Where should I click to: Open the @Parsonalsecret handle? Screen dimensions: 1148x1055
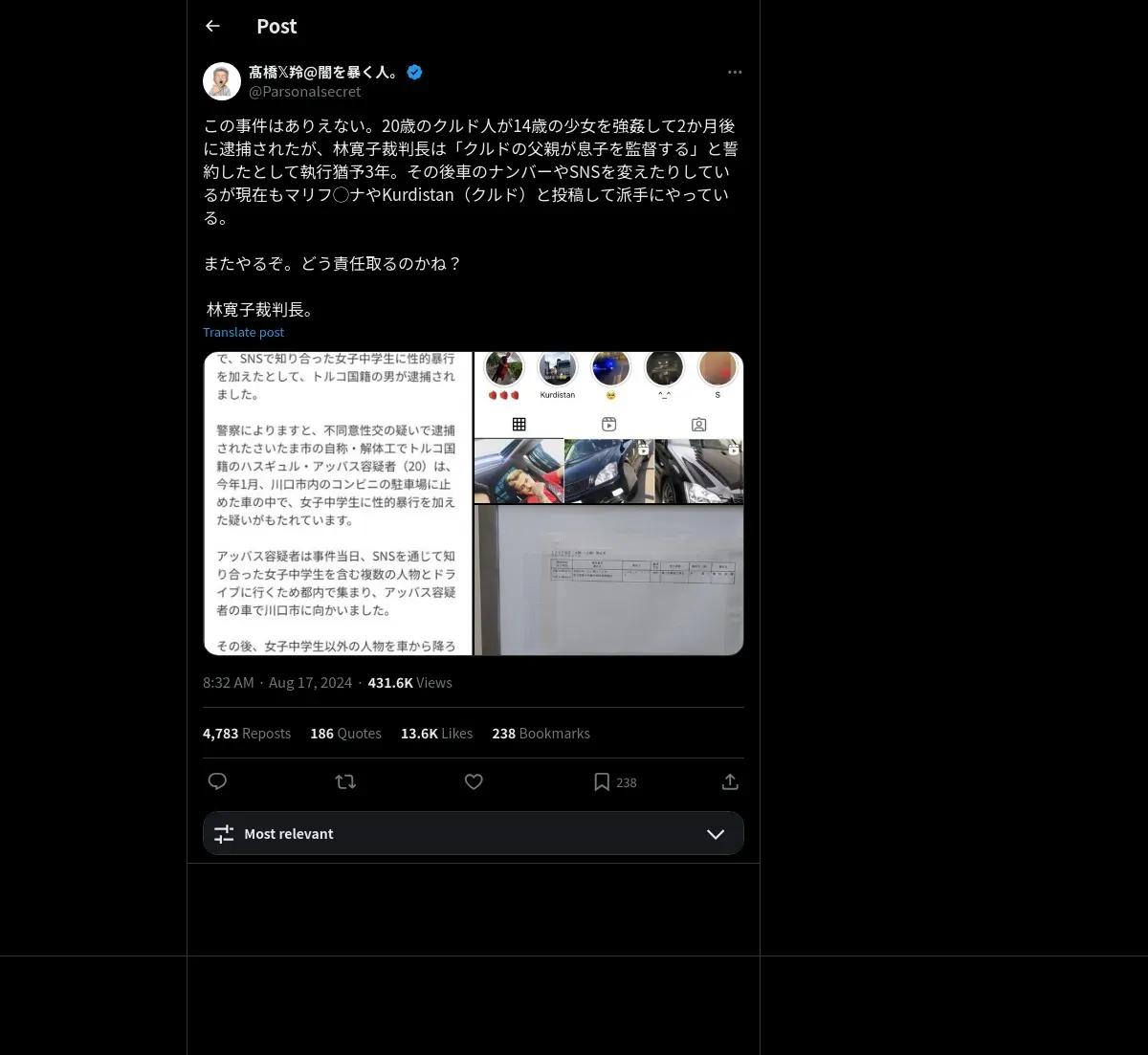[x=304, y=92]
